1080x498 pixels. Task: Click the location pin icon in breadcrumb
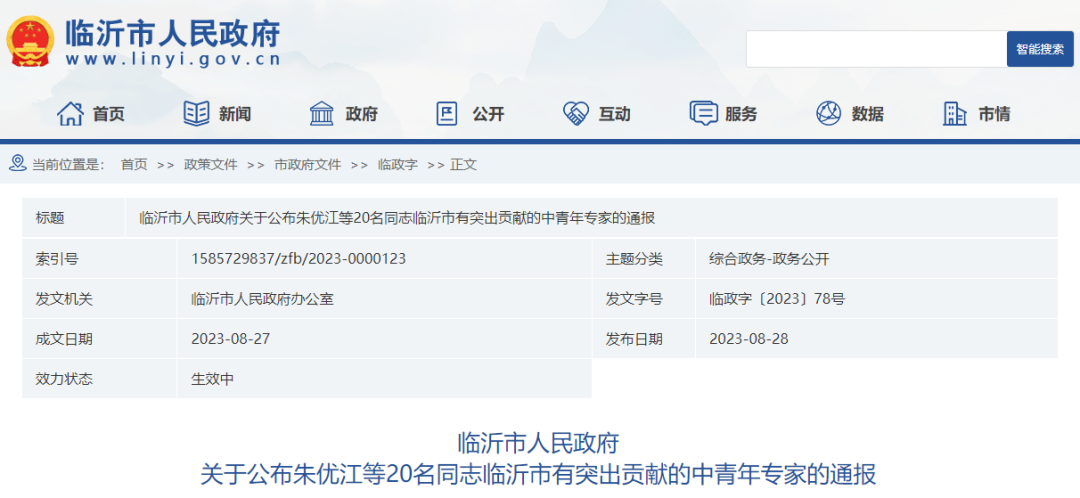coord(18,164)
